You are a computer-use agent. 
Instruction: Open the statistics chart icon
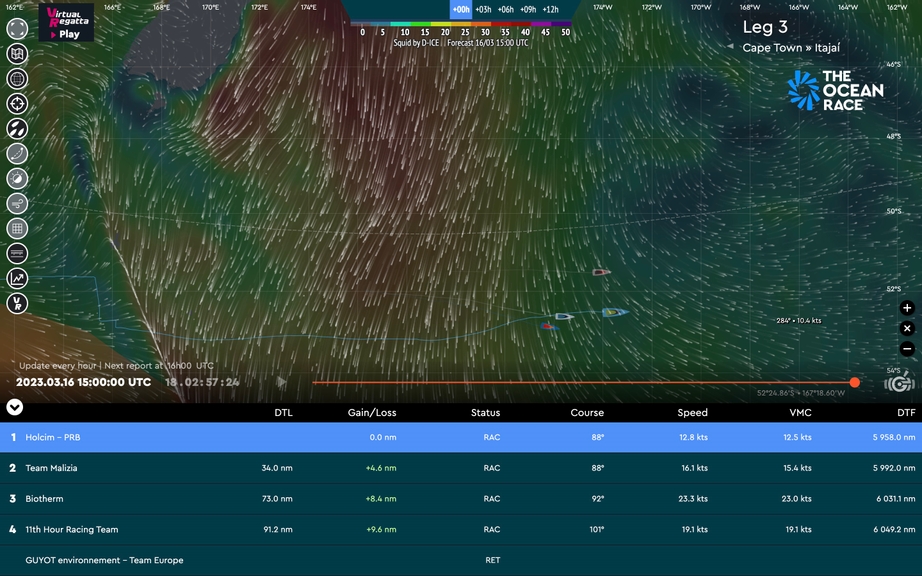click(x=17, y=278)
